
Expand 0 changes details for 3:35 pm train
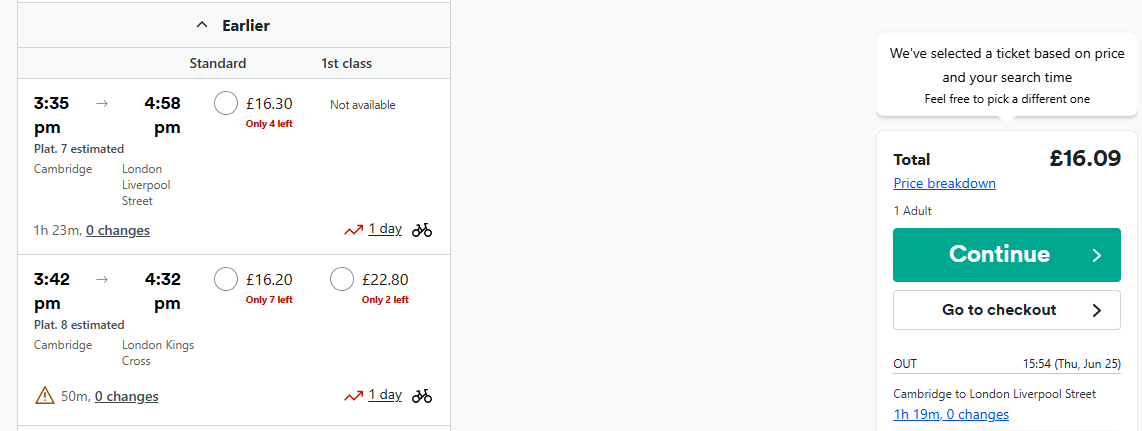click(118, 230)
